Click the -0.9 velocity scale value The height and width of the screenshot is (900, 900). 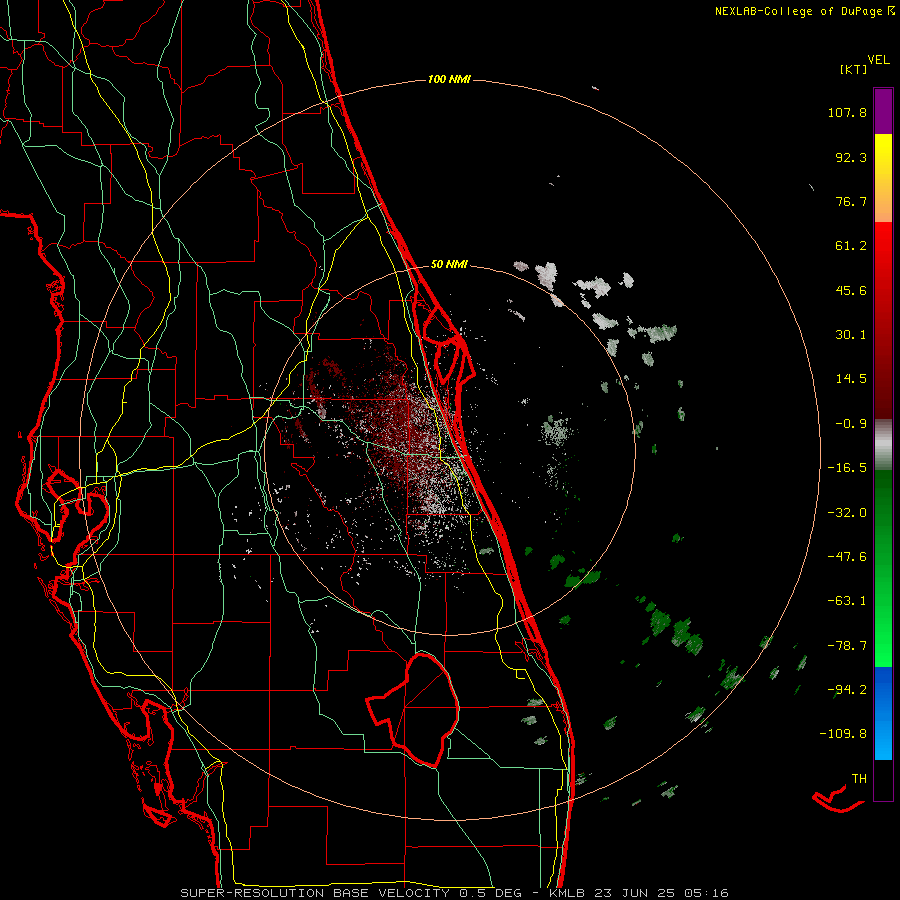click(851, 424)
